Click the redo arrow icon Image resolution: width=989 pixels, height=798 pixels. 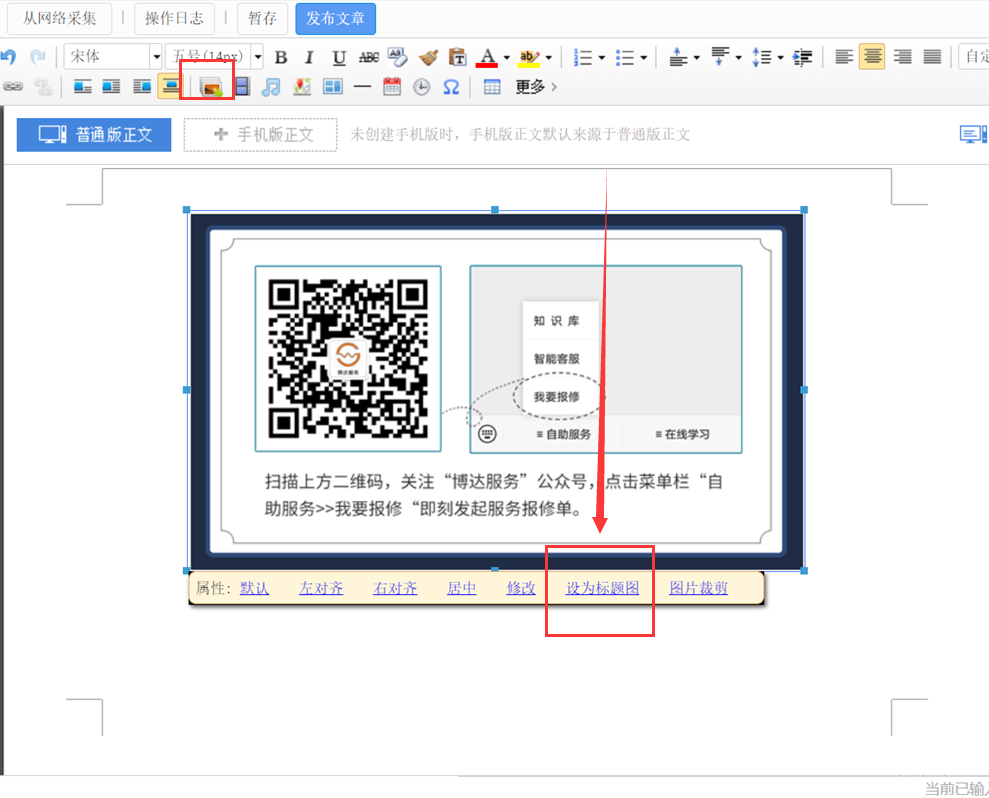tap(38, 57)
